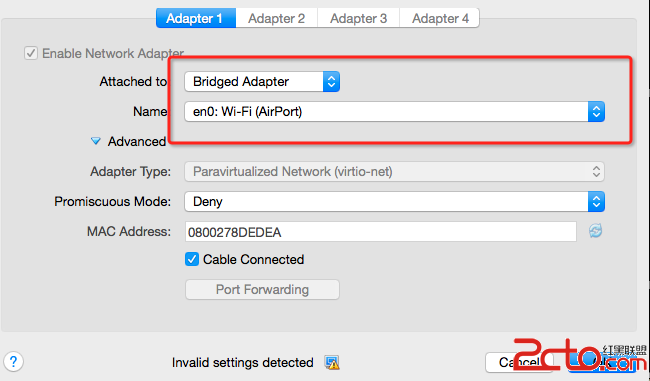
Task: Click the invalid settings warning icon
Action: [x=332, y=362]
